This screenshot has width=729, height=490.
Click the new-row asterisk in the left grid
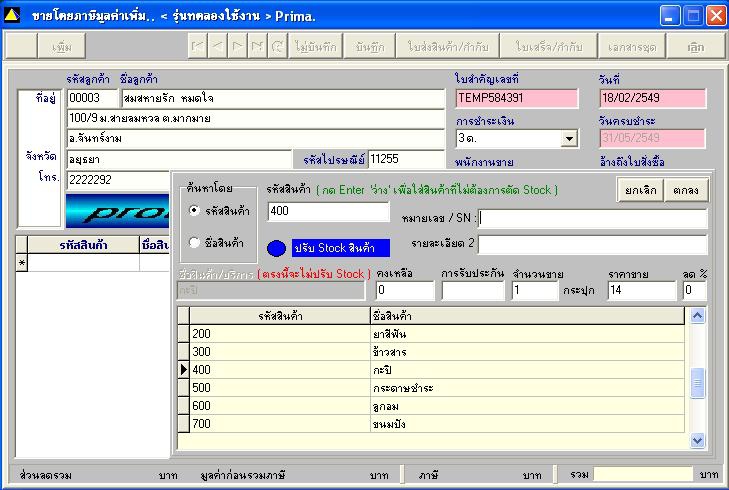tap(22, 263)
